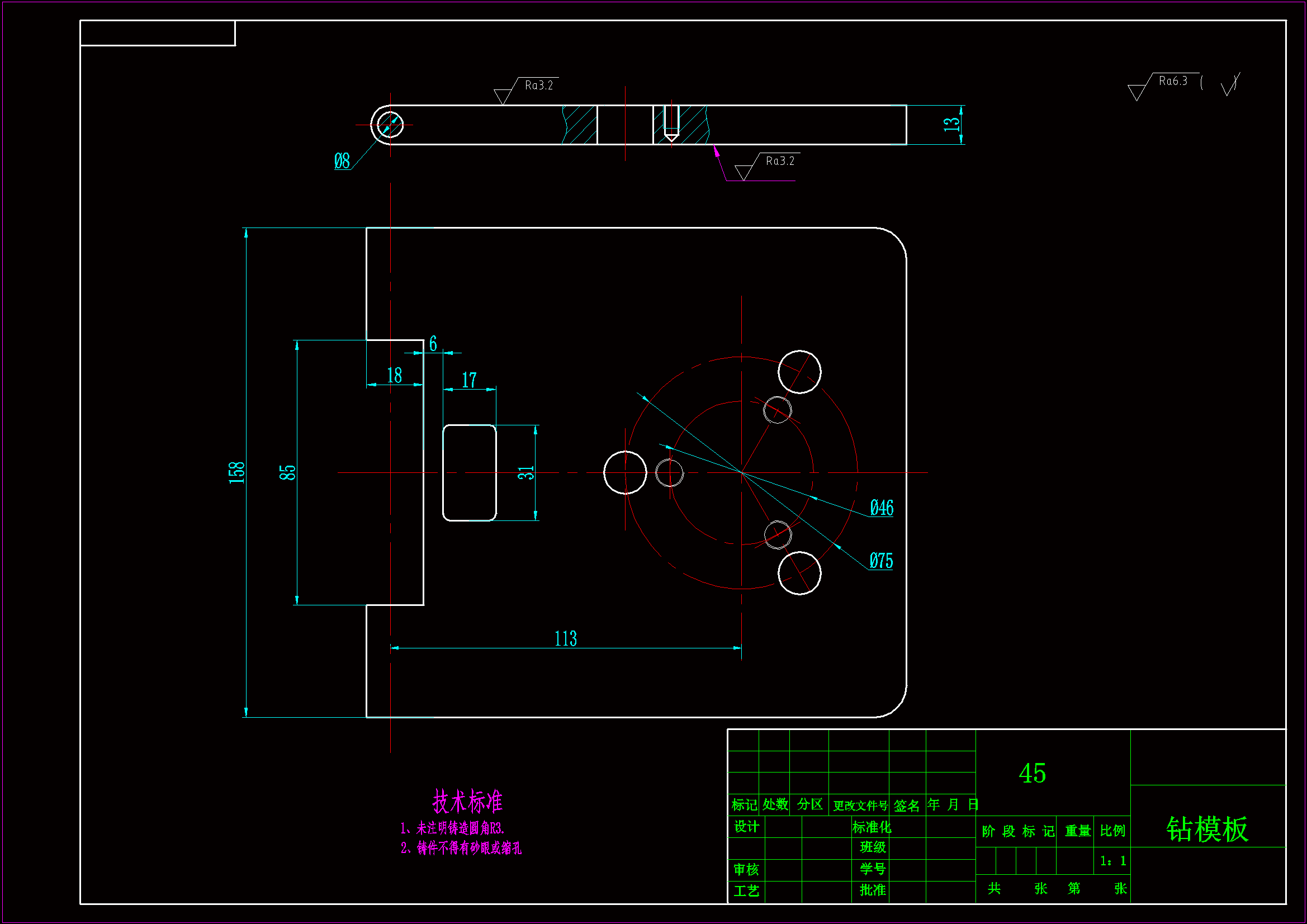1307x924 pixels.
Task: Click the Ø75 diameter annotation
Action: pyautogui.click(x=880, y=561)
